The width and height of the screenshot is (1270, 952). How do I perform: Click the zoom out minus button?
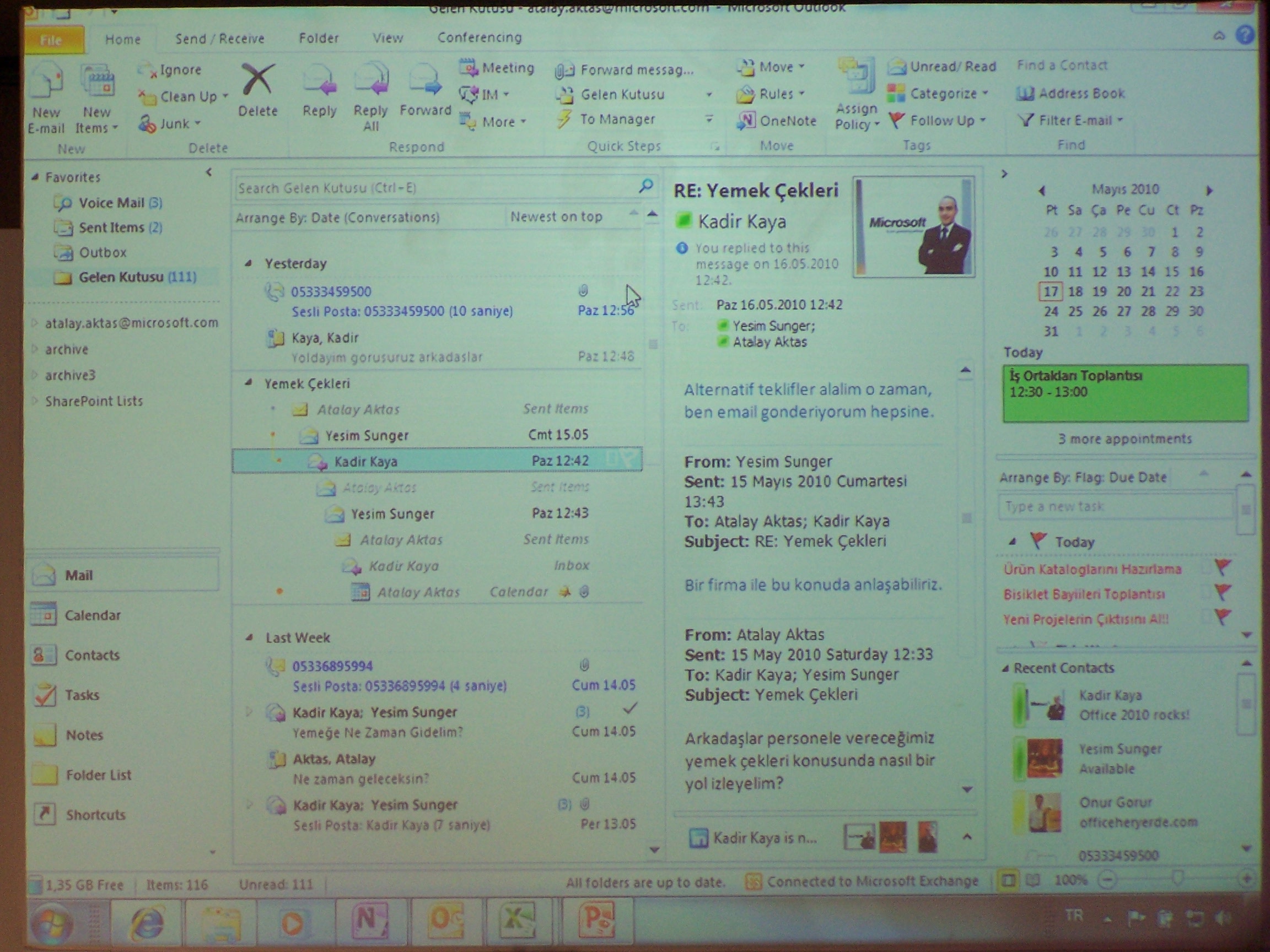point(1107,879)
